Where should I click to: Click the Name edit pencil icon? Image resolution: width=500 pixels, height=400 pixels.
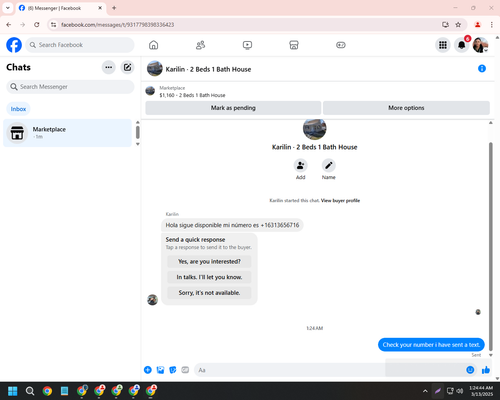click(329, 165)
